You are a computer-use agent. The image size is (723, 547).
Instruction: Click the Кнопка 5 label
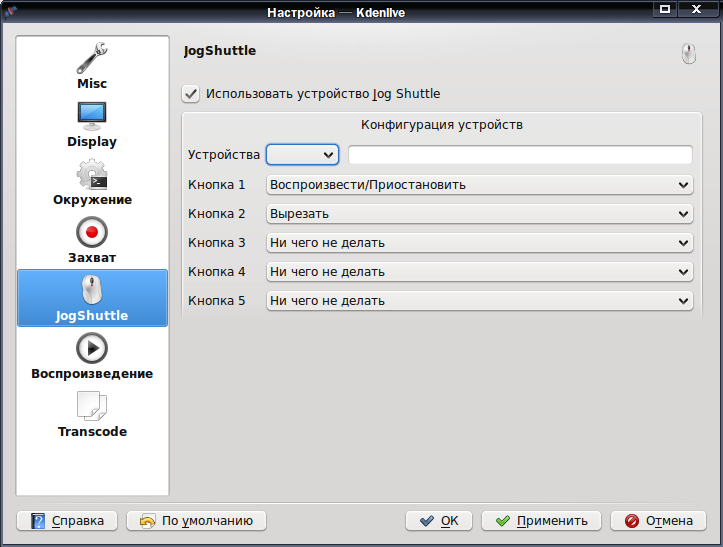(216, 301)
